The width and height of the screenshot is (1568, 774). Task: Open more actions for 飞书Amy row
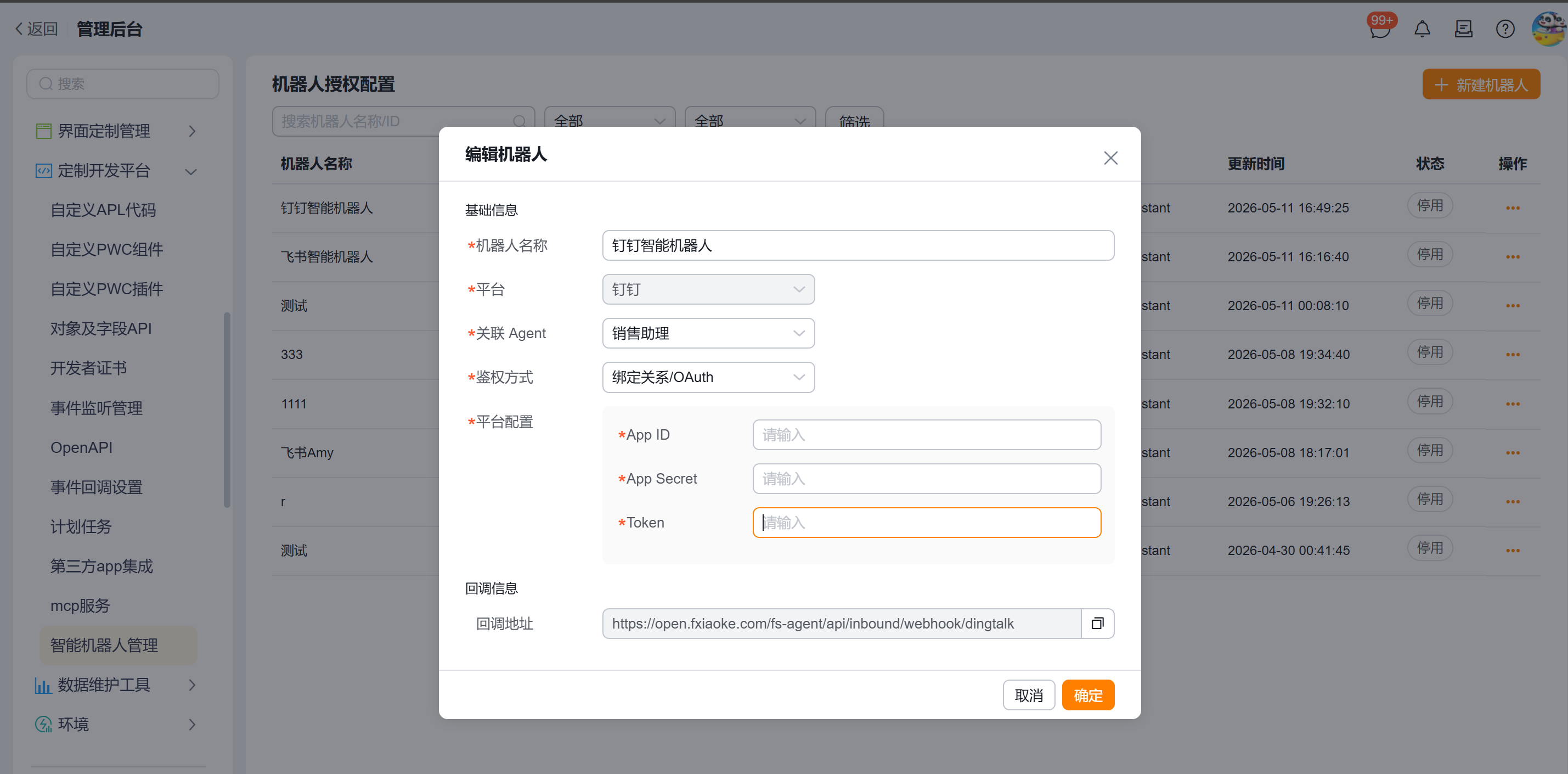point(1513,452)
